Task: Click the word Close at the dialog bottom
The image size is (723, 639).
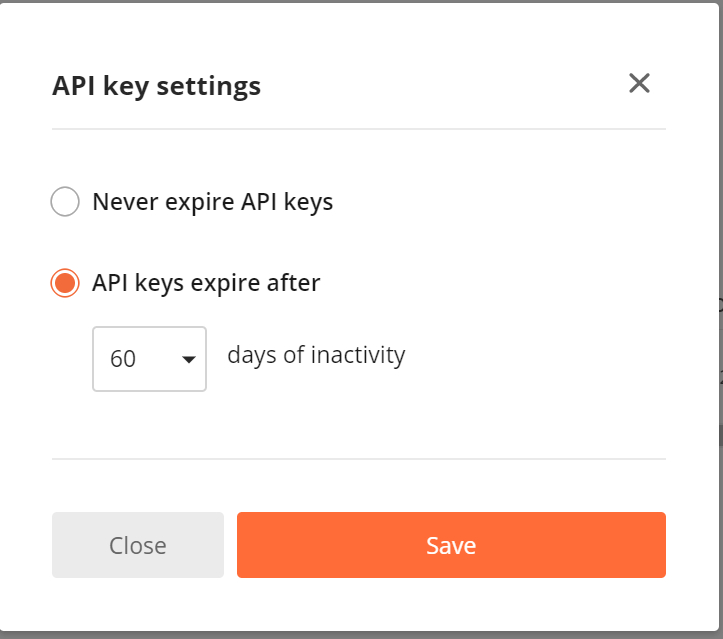Action: (138, 545)
